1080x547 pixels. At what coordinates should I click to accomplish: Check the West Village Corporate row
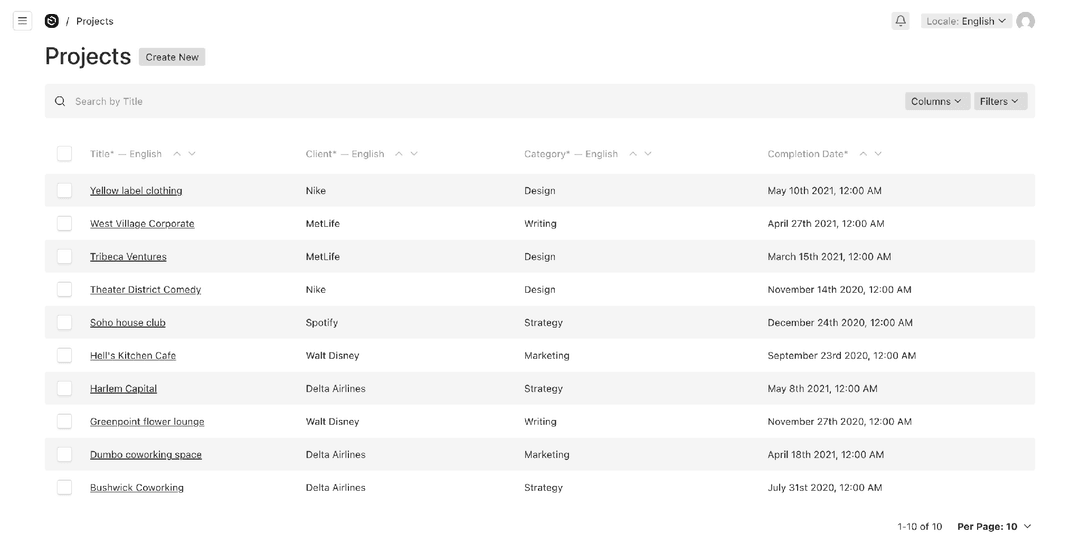coord(64,223)
